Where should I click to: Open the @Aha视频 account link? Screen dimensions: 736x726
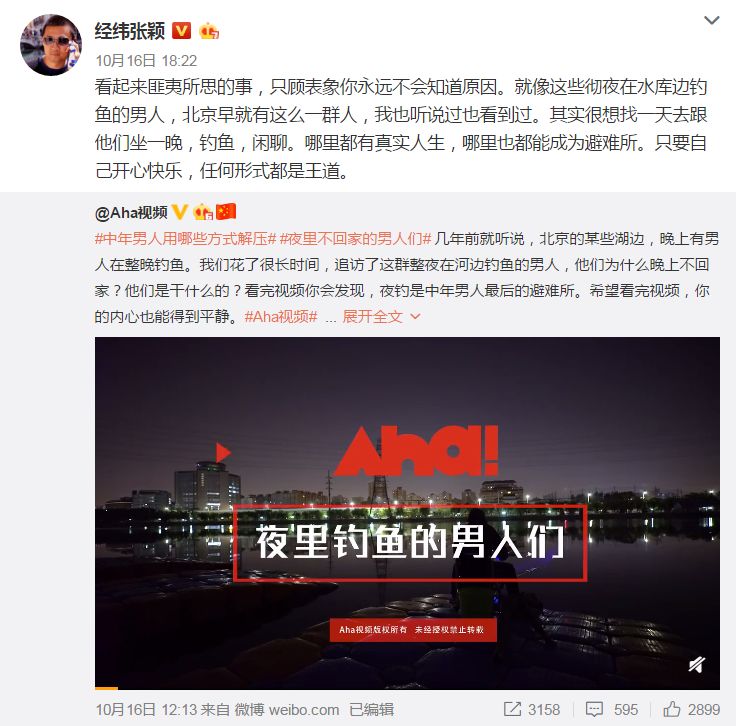pos(131,213)
